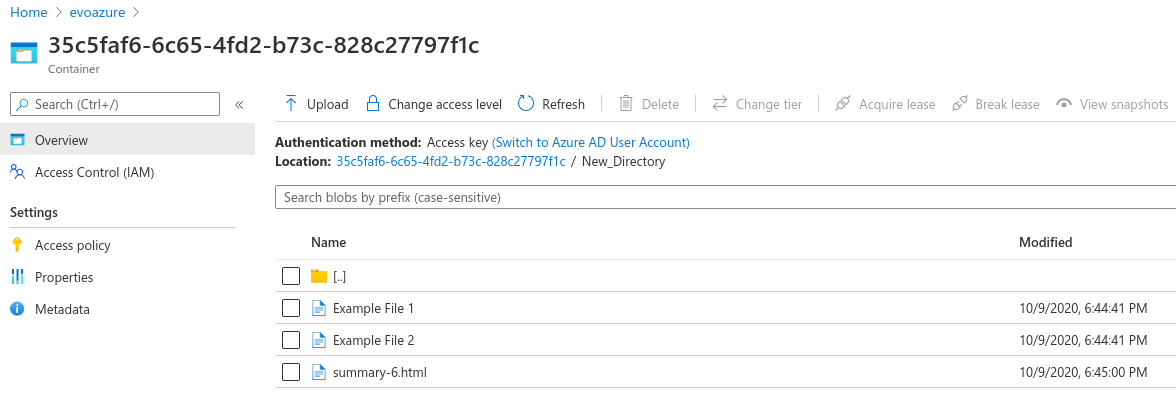Navigate to the evoazure breadcrumb
Viewport: 1176px width, 398px height.
[98, 13]
